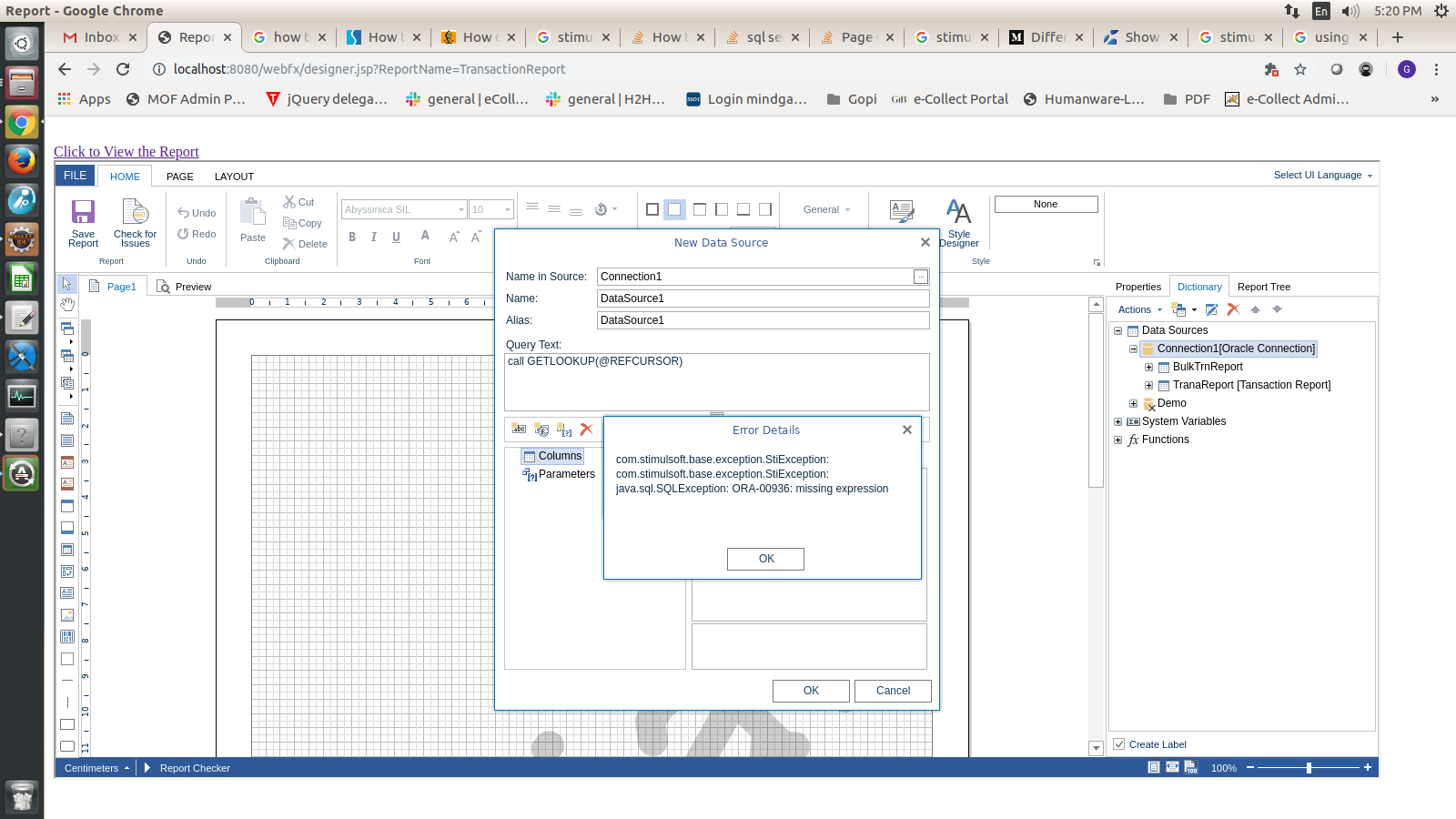The image size is (1456, 819).
Task: Switch to the LAYOUT ribbon tab
Action: pyautogui.click(x=234, y=177)
